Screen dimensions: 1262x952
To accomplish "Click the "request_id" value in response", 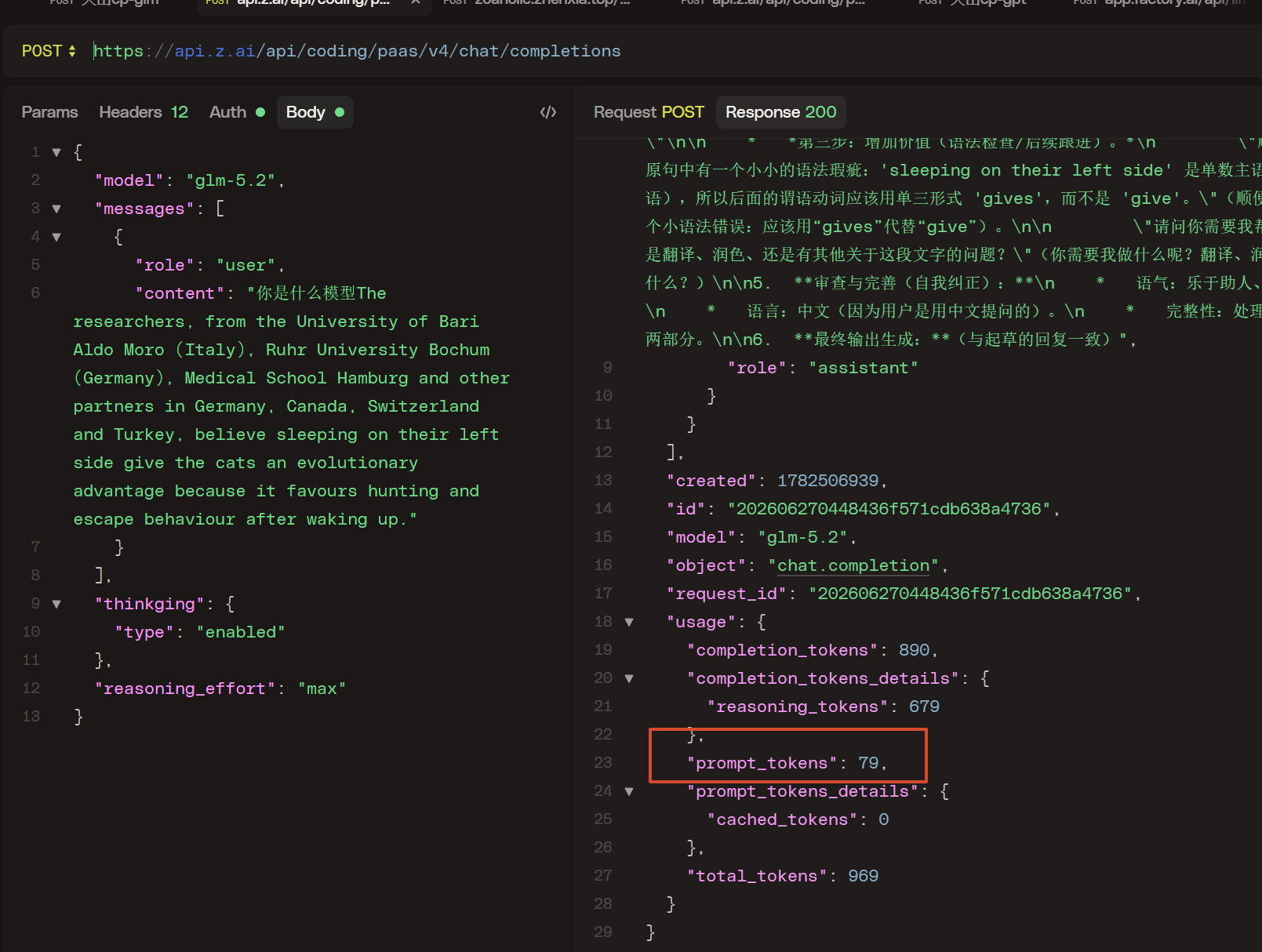I will pos(970,594).
